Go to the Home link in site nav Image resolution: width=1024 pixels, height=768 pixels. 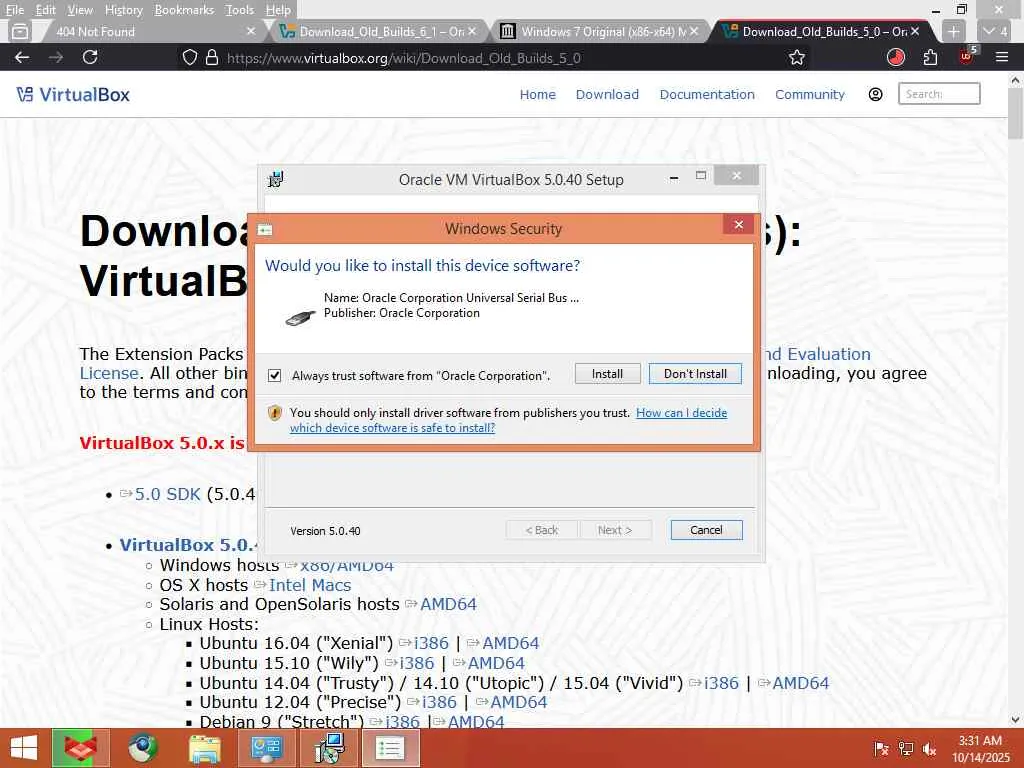[x=537, y=95]
